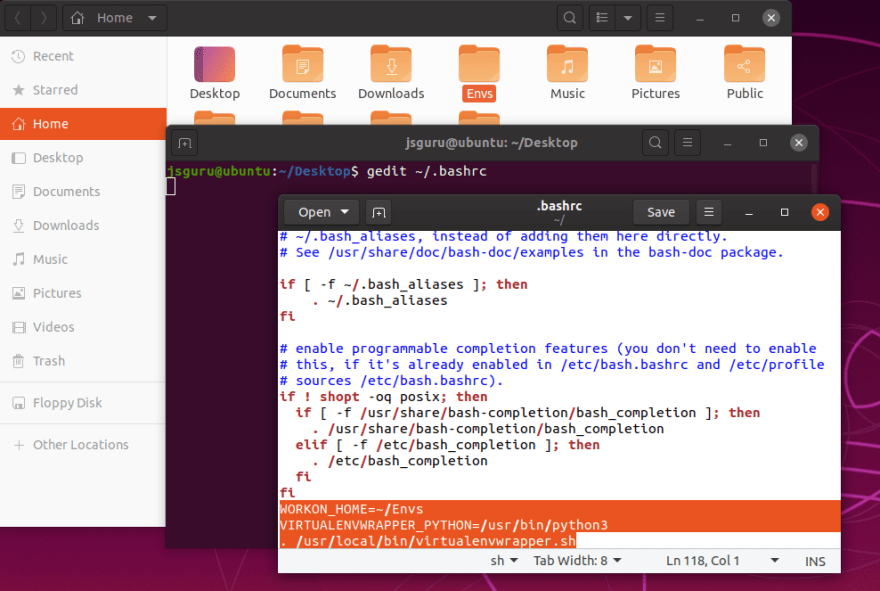Screen dimensions: 880x591
Task: Click the WORKON_HOME=~/Envs line
Action: [x=351, y=509]
